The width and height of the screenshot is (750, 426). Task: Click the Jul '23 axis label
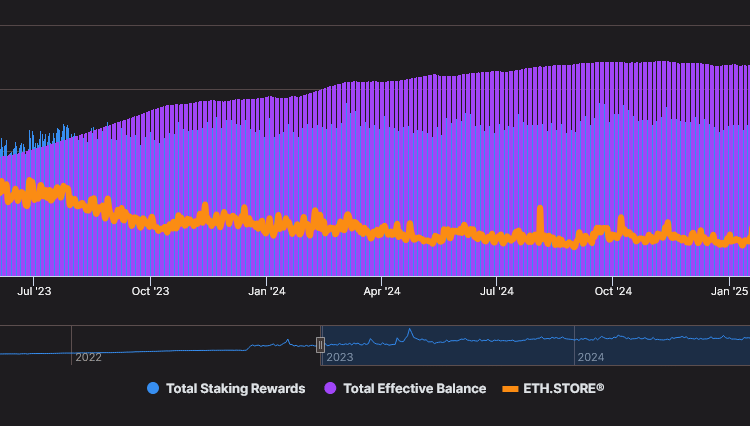[x=35, y=291]
